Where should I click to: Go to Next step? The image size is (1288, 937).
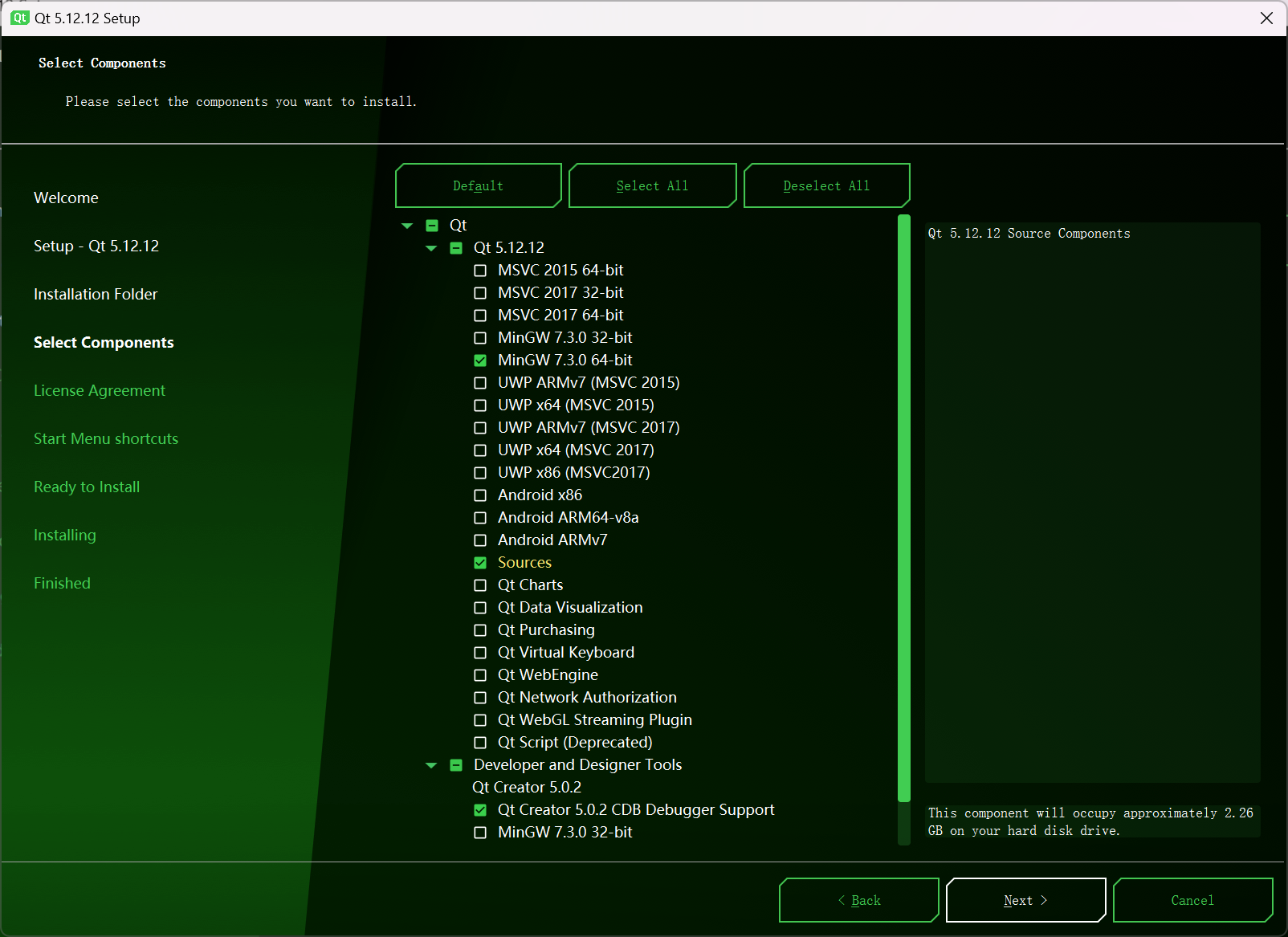click(x=1025, y=900)
